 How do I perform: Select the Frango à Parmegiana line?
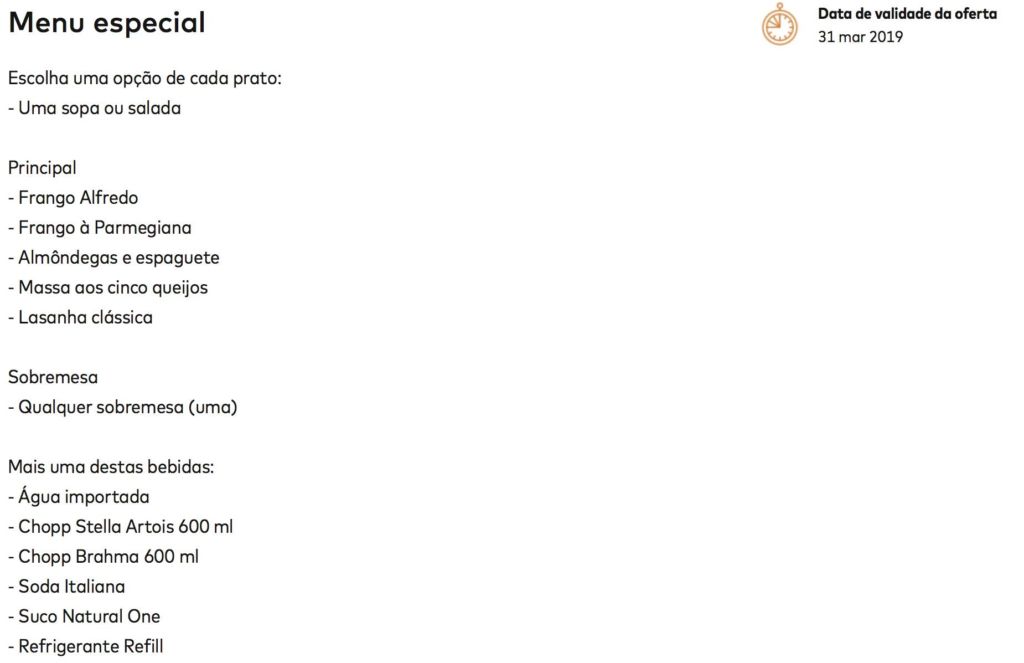tap(100, 228)
